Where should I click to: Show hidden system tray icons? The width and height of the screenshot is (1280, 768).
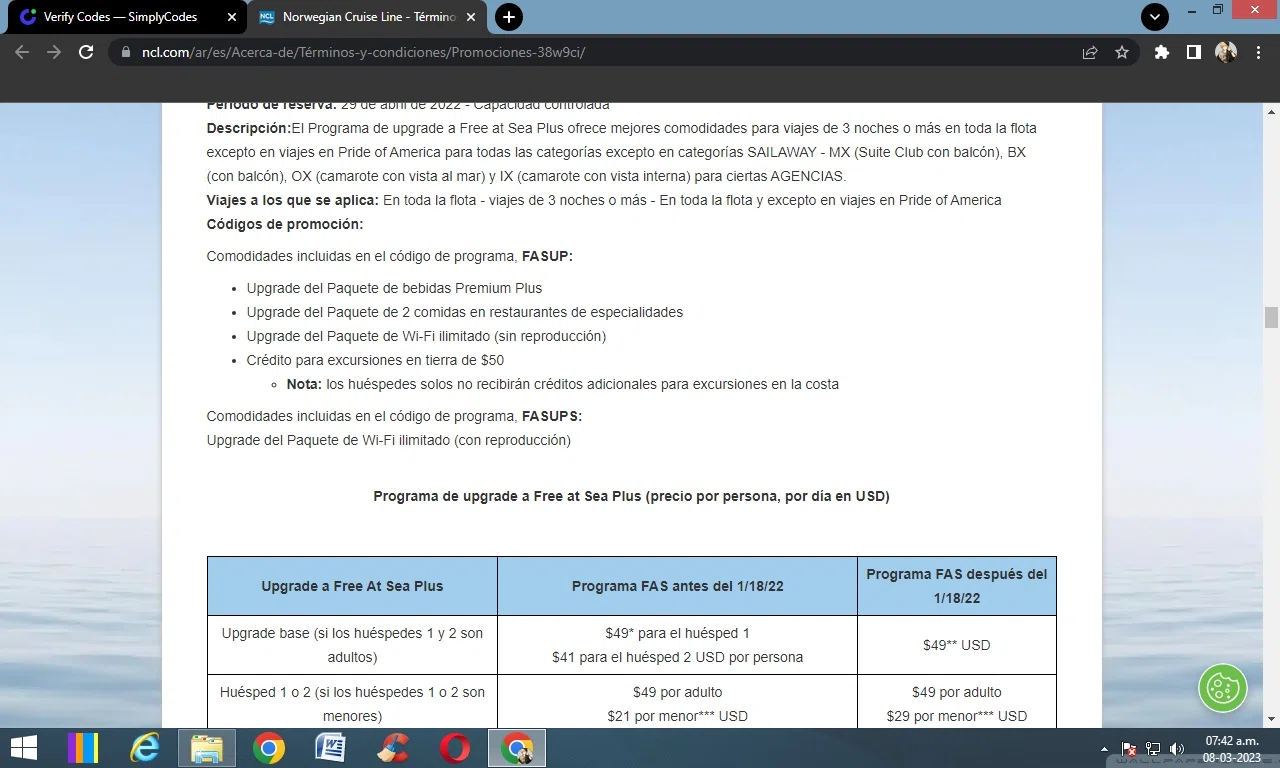click(x=1105, y=748)
